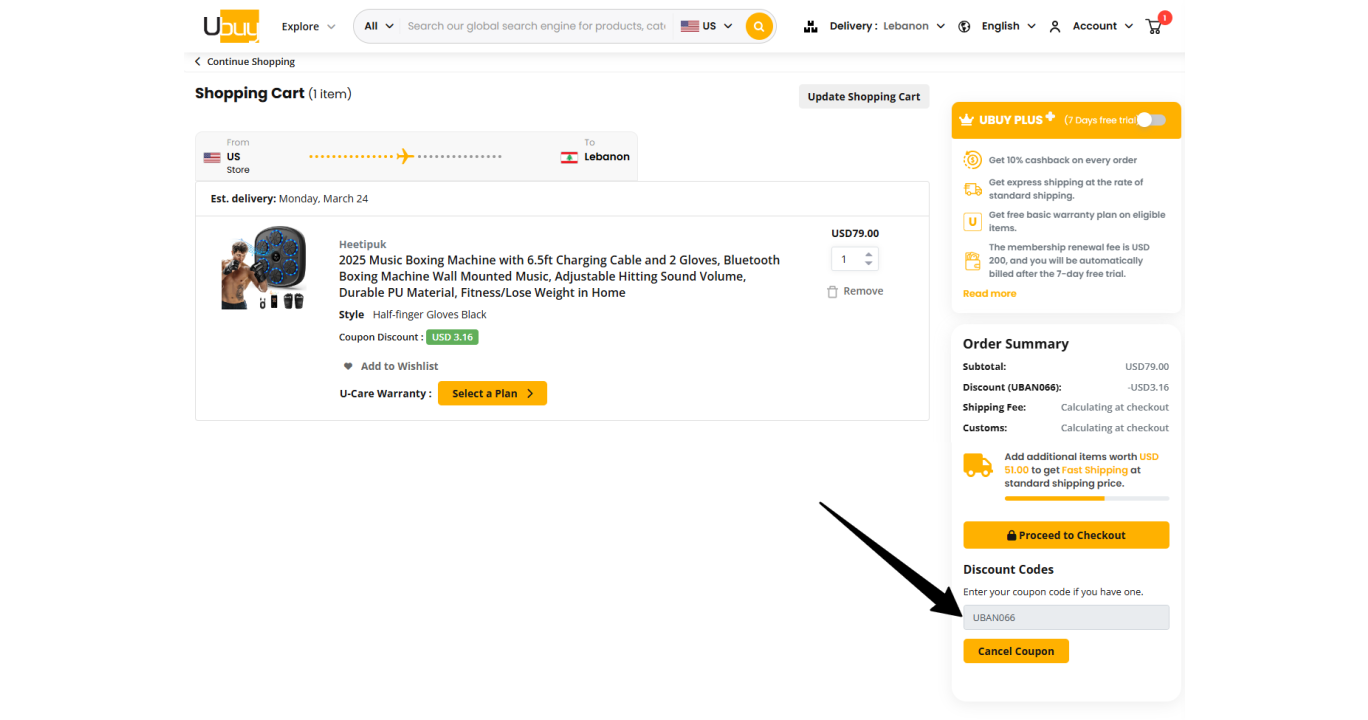Click the Ubuy logo

tap(231, 26)
